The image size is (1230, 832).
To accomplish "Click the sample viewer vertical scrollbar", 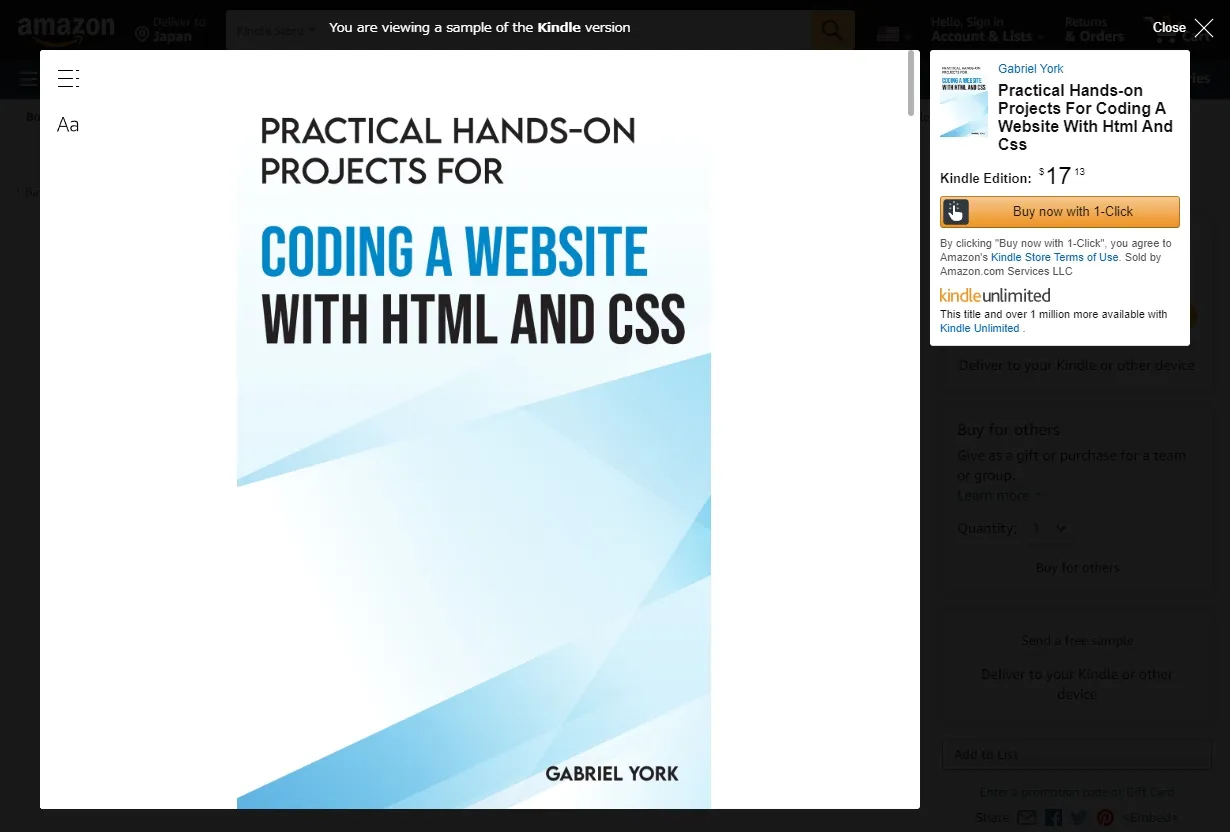I will coord(910,85).
